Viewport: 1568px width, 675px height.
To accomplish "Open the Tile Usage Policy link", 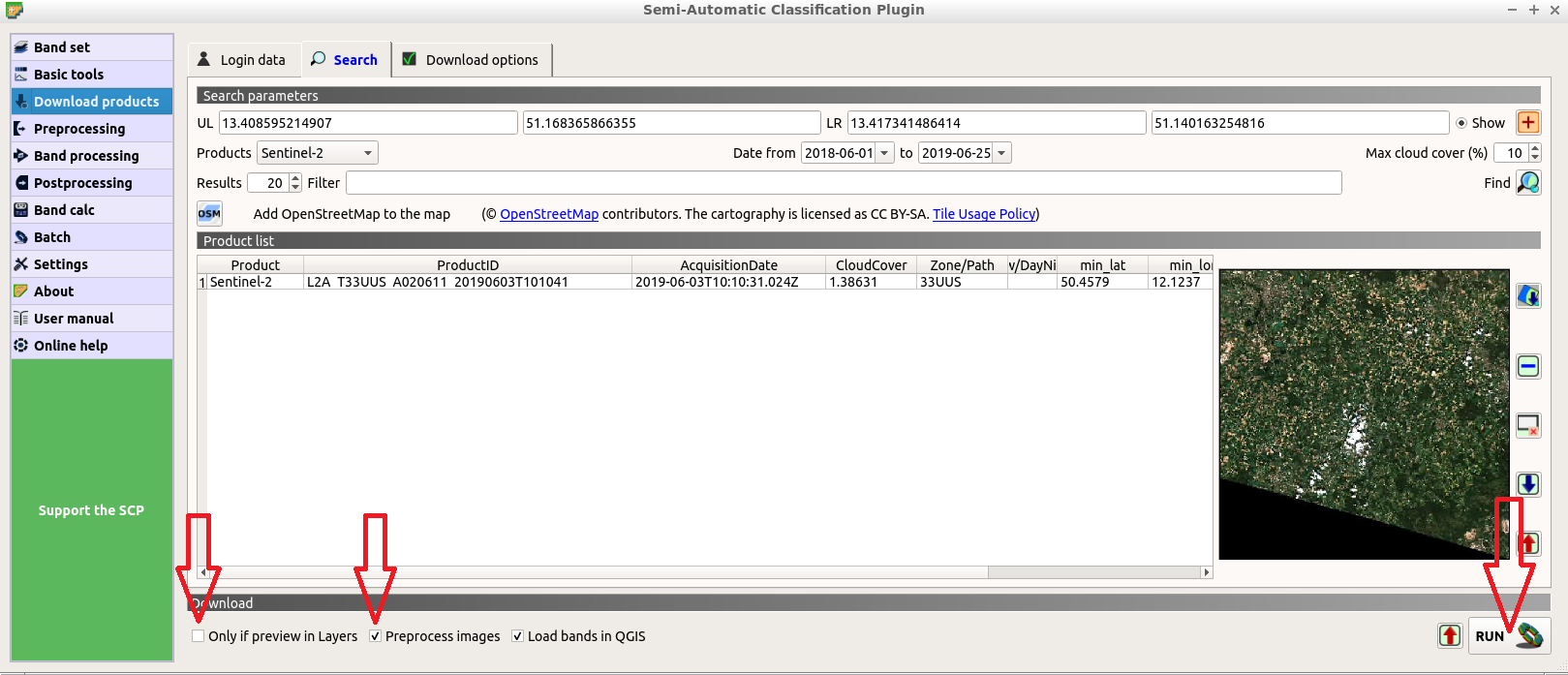I will click(983, 214).
